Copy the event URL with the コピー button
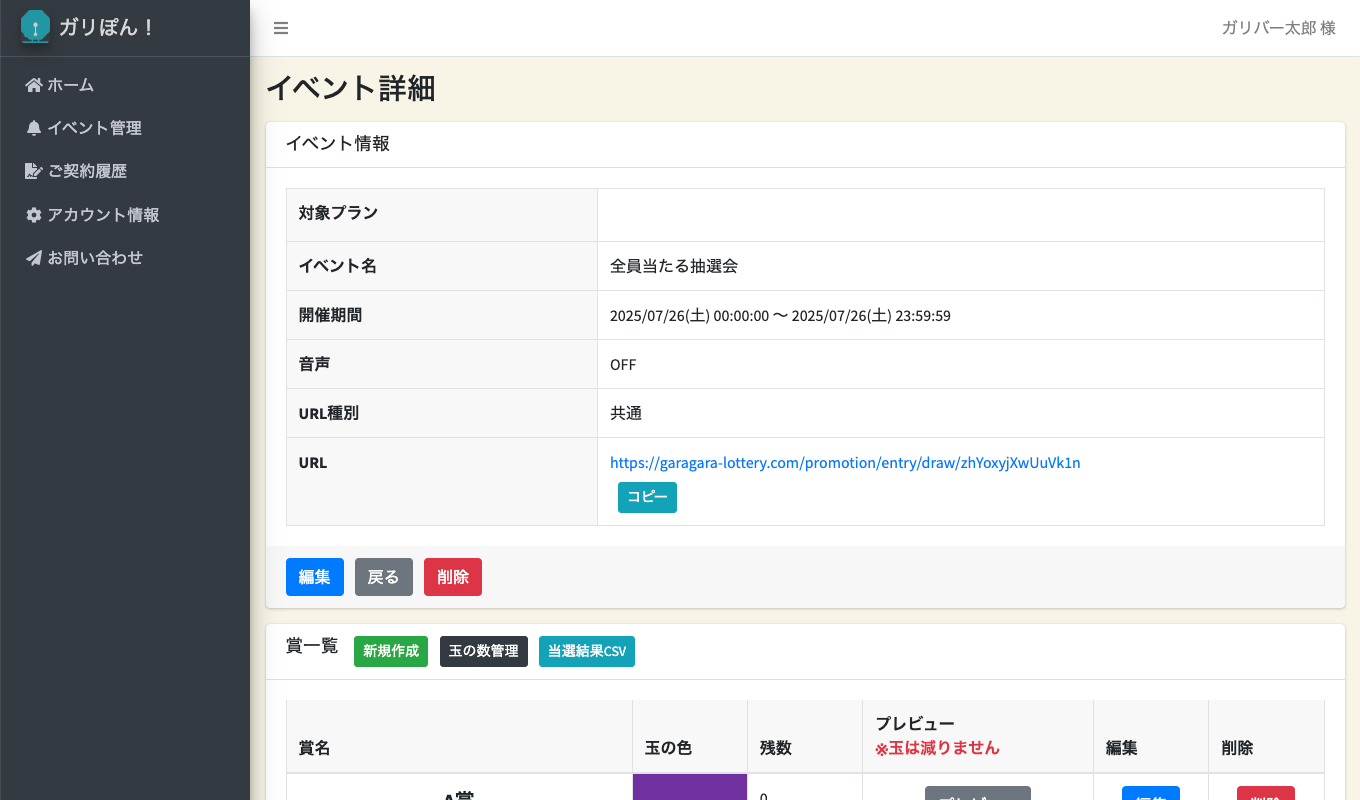The height and width of the screenshot is (800, 1360). click(647, 497)
